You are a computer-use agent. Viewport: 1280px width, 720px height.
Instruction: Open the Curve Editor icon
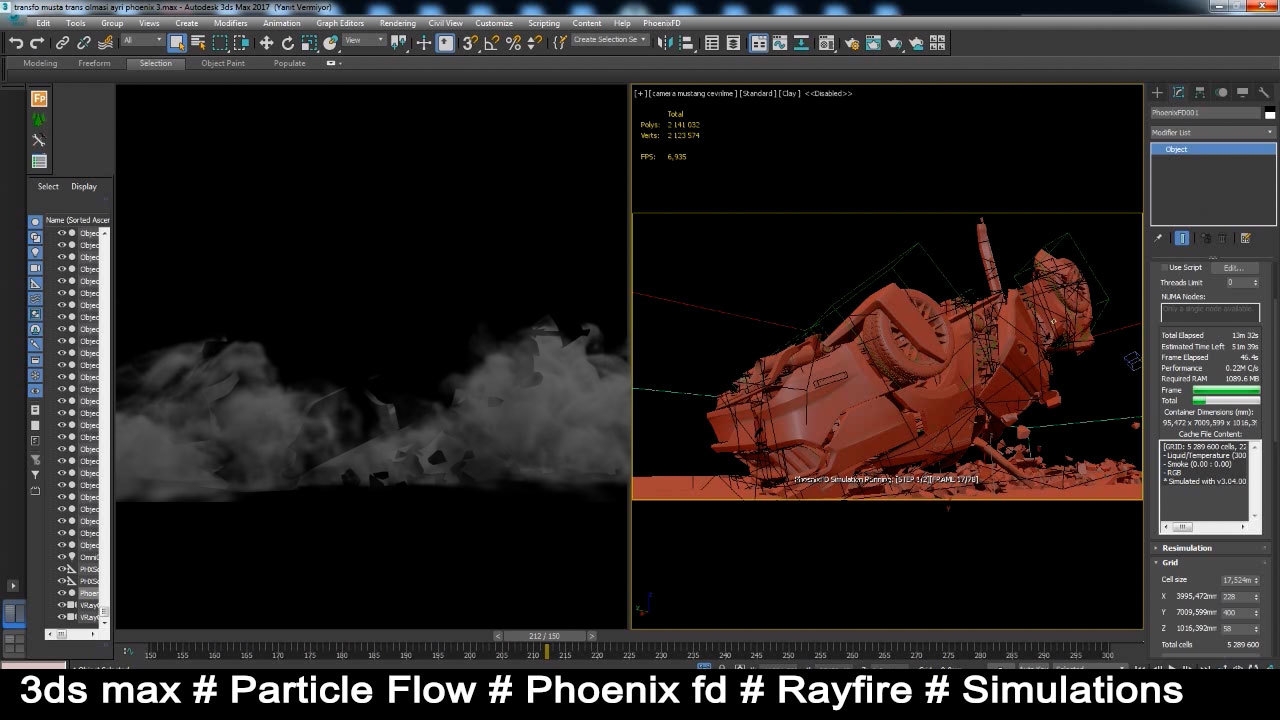(x=780, y=43)
